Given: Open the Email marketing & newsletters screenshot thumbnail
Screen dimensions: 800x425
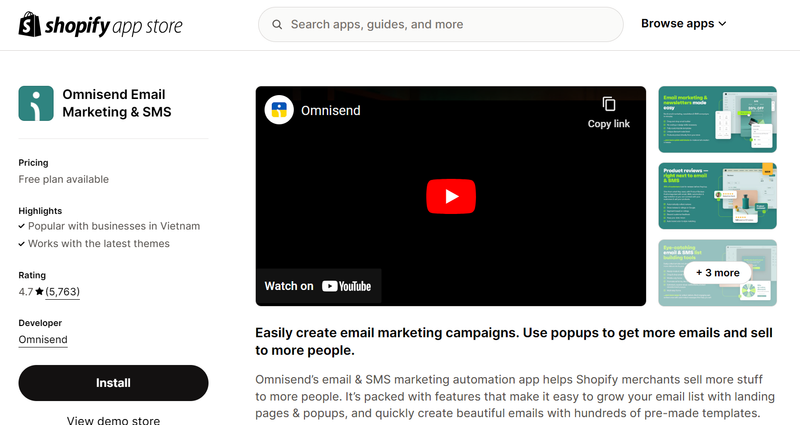Looking at the screenshot, I should click(717, 119).
